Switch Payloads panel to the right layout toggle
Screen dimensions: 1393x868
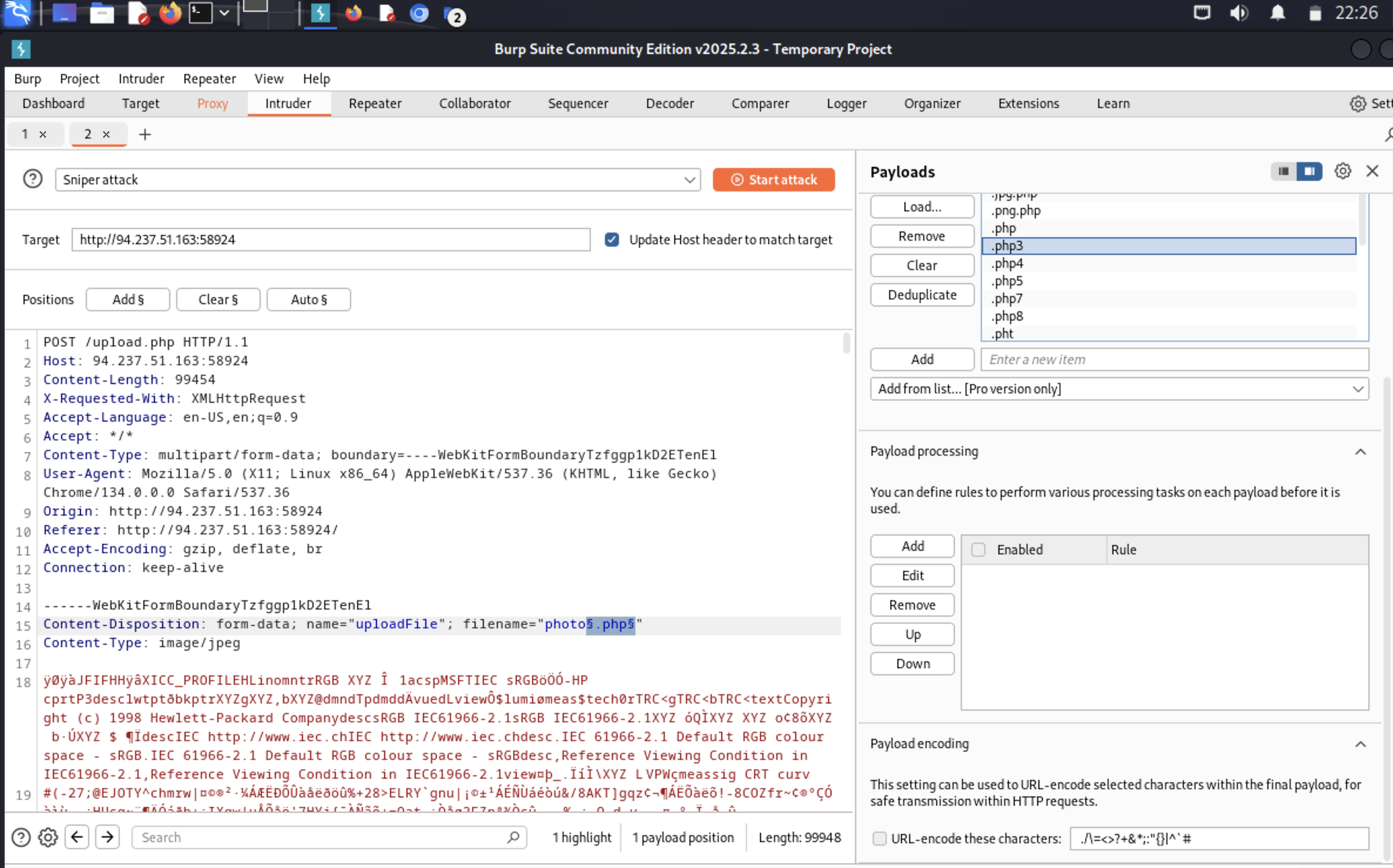click(1310, 171)
